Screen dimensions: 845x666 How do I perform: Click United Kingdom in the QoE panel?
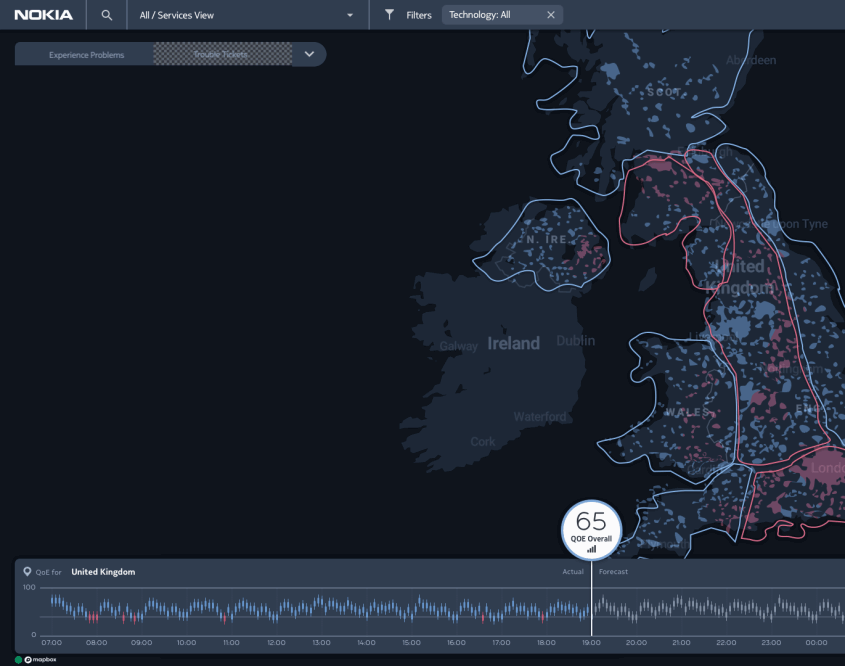point(103,572)
